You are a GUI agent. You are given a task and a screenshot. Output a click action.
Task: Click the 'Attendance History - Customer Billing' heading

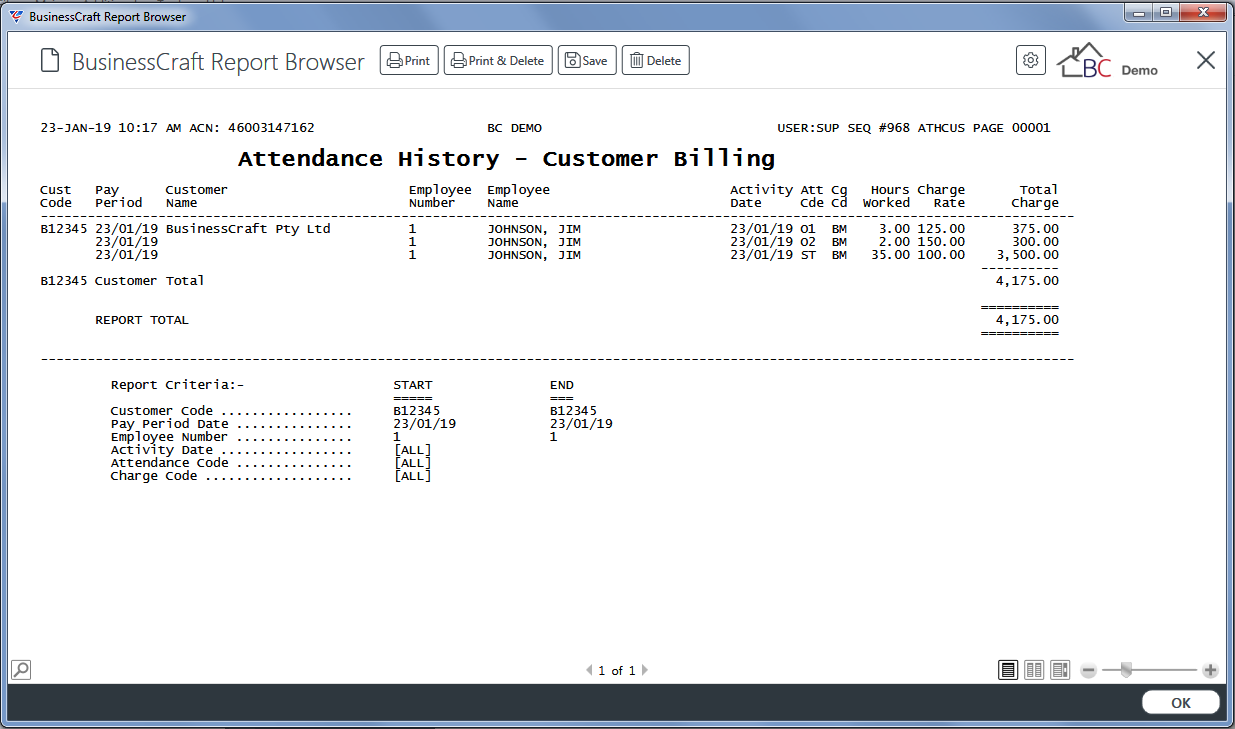click(x=507, y=159)
